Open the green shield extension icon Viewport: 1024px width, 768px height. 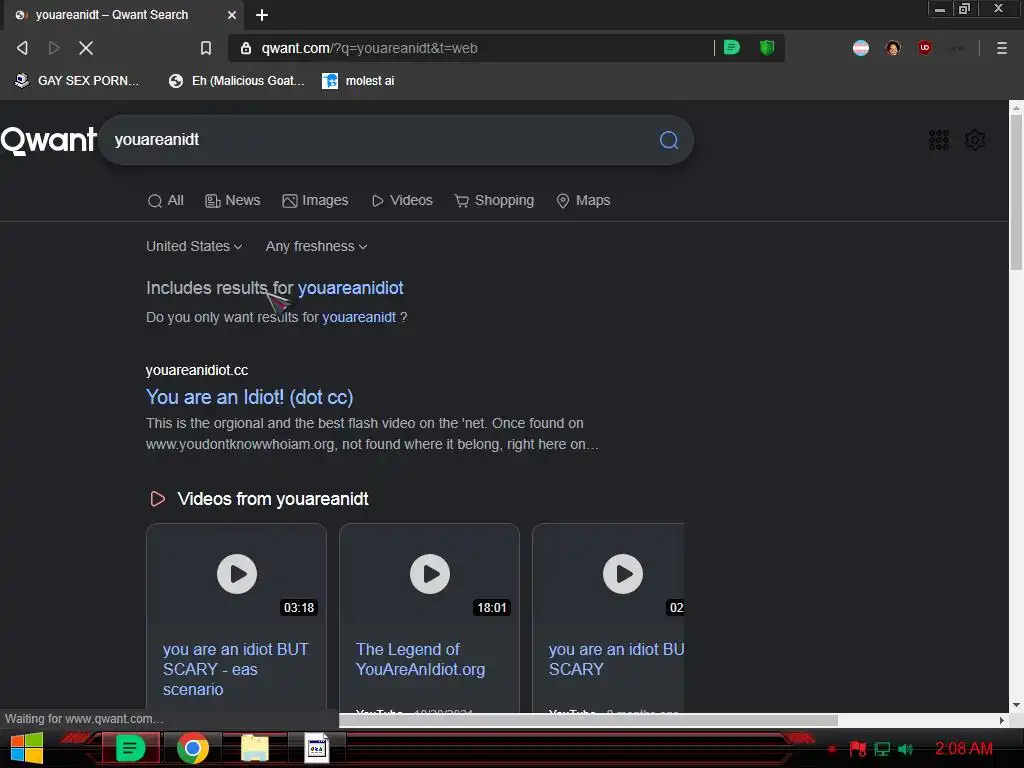pyautogui.click(x=767, y=48)
